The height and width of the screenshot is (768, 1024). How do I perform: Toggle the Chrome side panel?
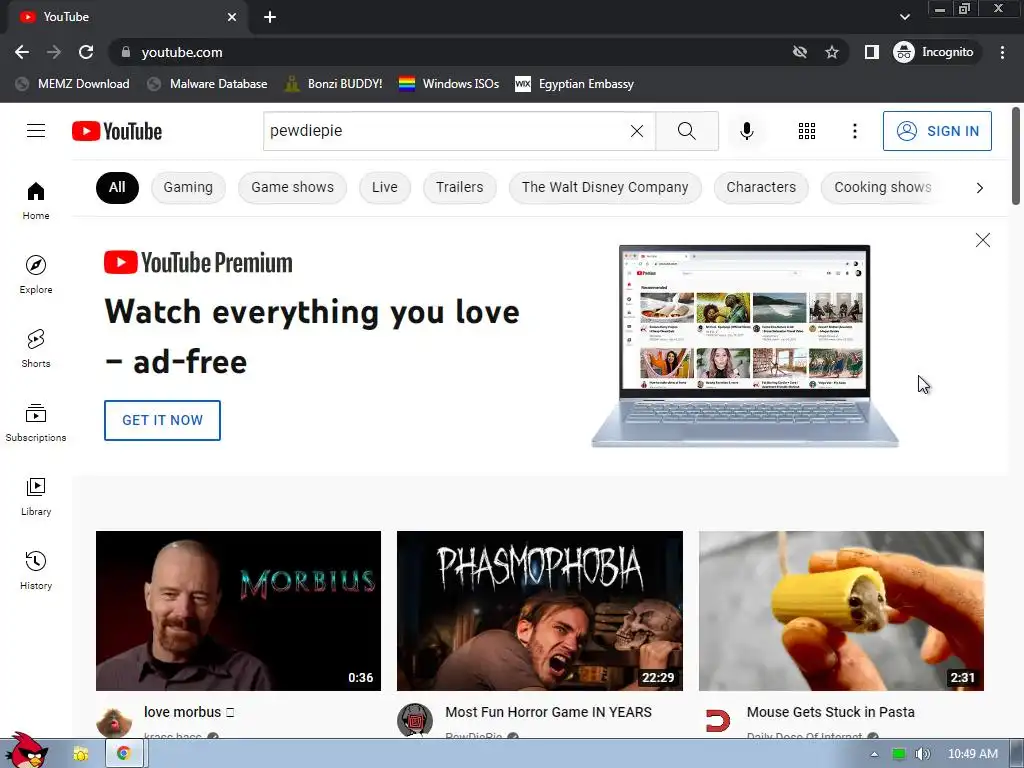[871, 52]
